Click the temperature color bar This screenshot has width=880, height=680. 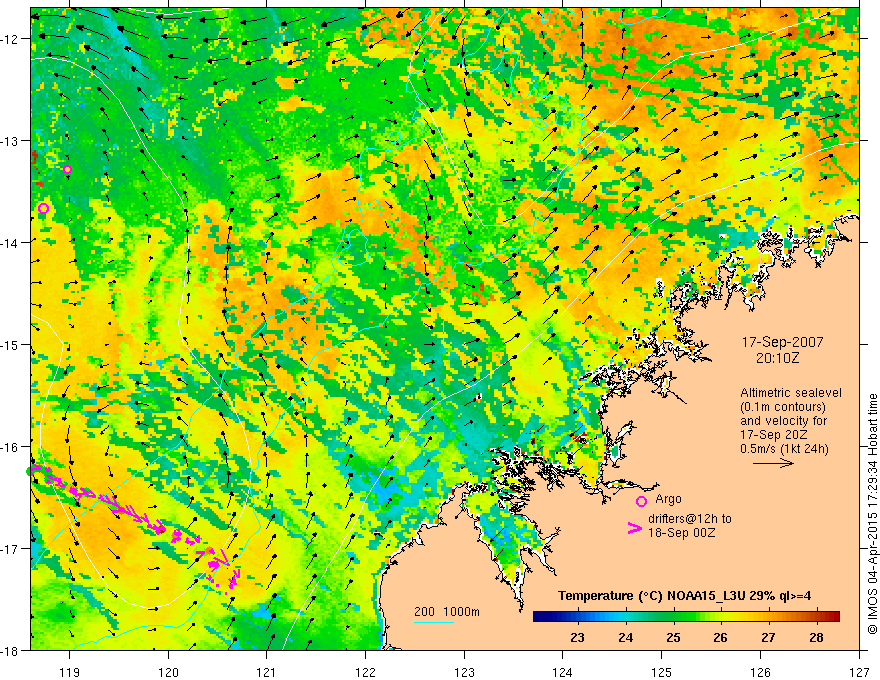686,617
